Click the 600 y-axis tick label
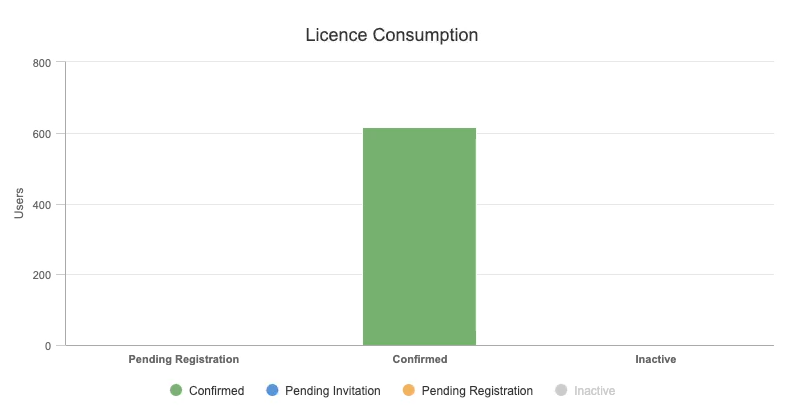Viewport: 810px width, 416px height. [x=42, y=134]
